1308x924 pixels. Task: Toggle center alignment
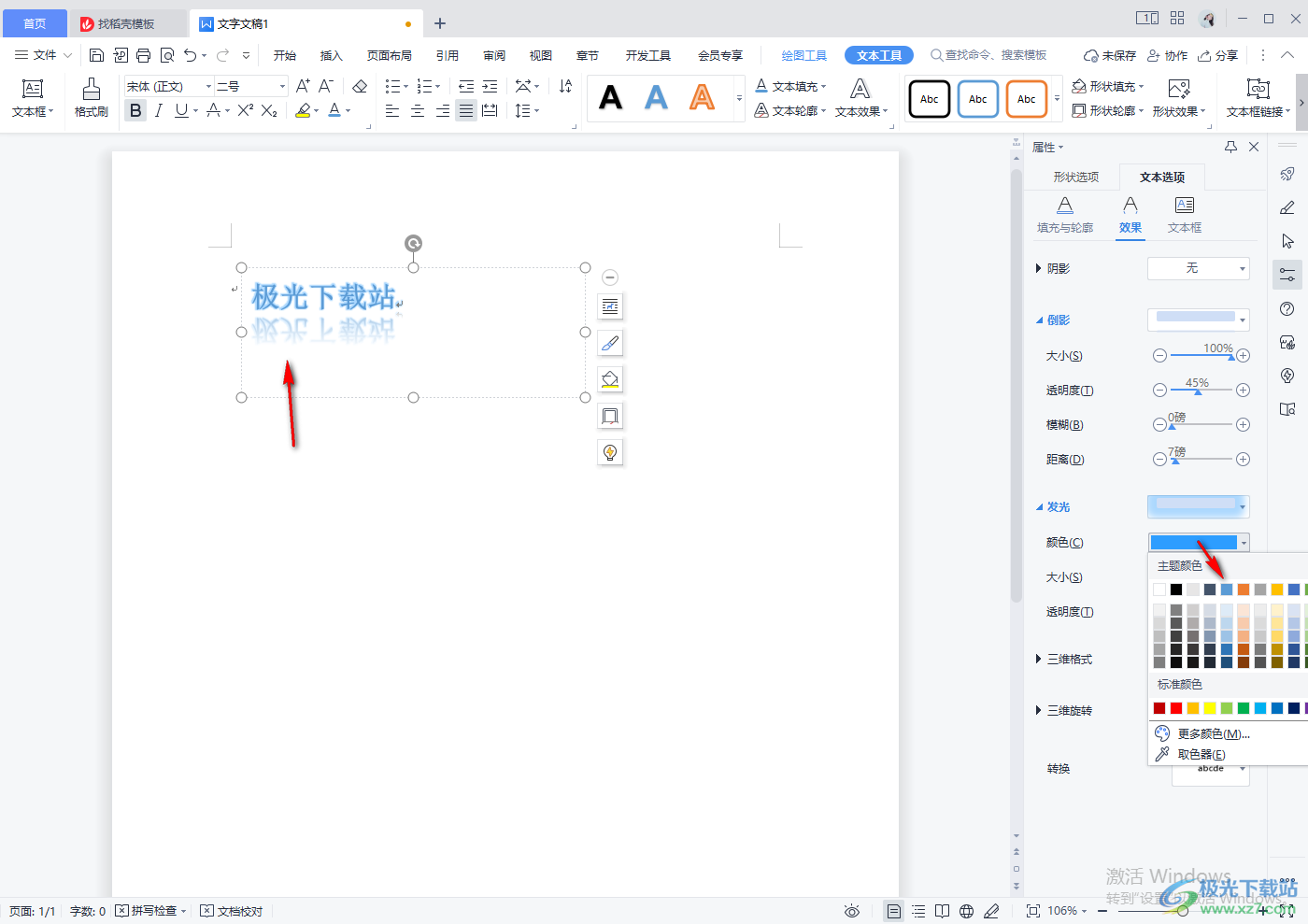tap(418, 110)
